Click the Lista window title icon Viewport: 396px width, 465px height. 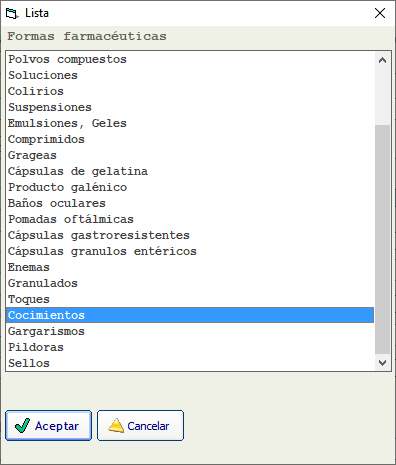[x=12, y=13]
